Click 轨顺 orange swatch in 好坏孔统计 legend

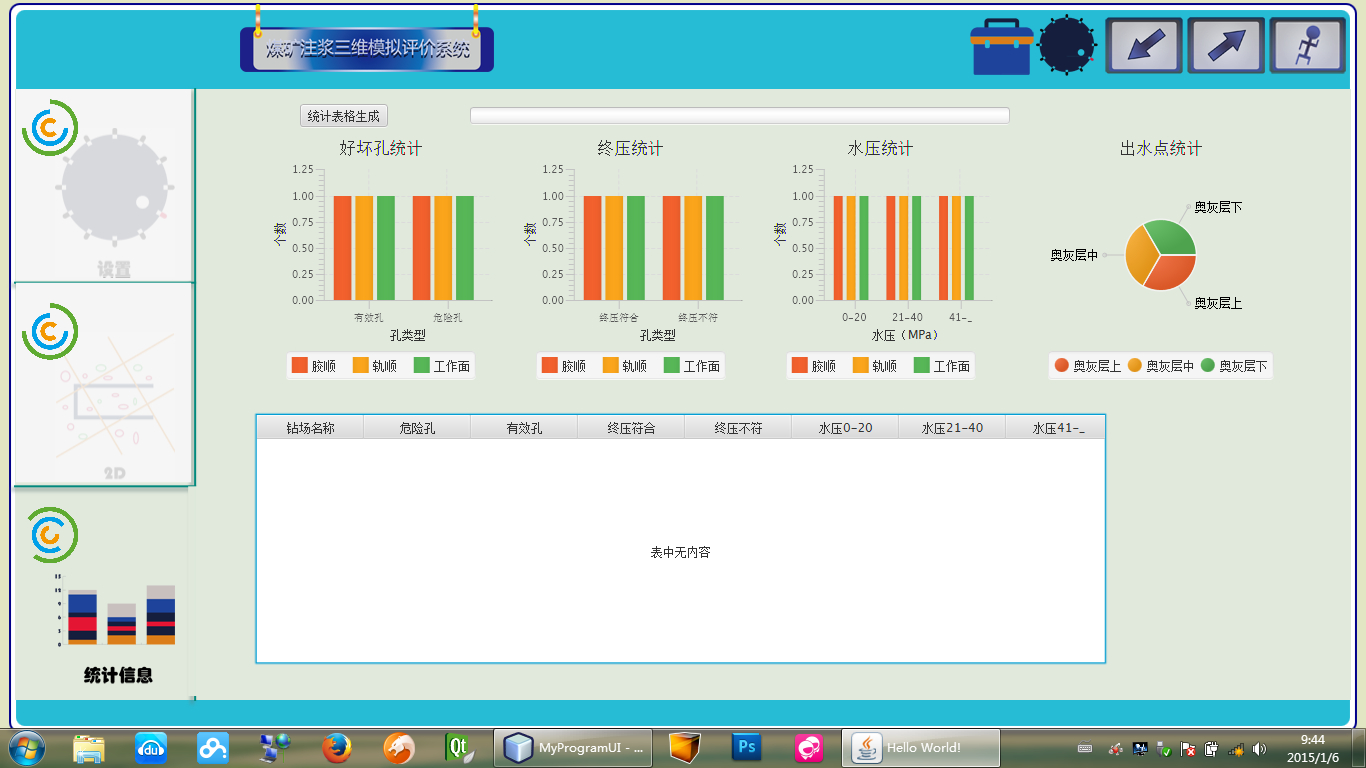click(361, 366)
